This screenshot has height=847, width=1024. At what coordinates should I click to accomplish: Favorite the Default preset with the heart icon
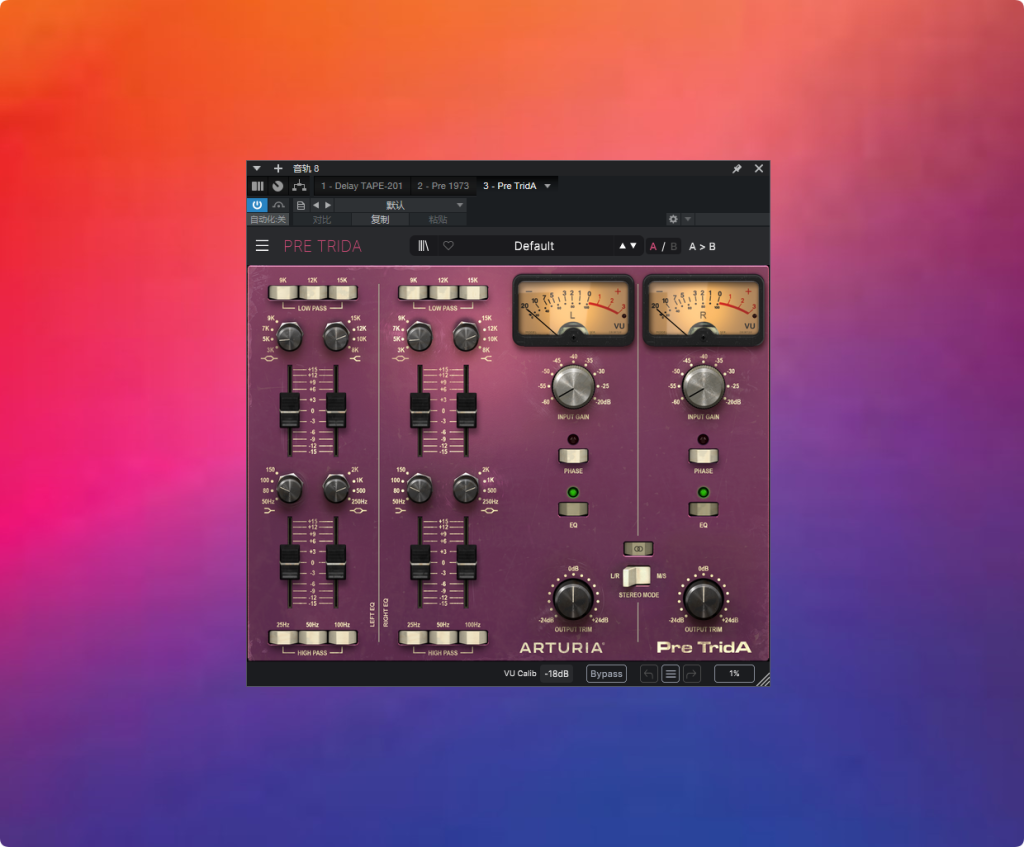pos(449,246)
